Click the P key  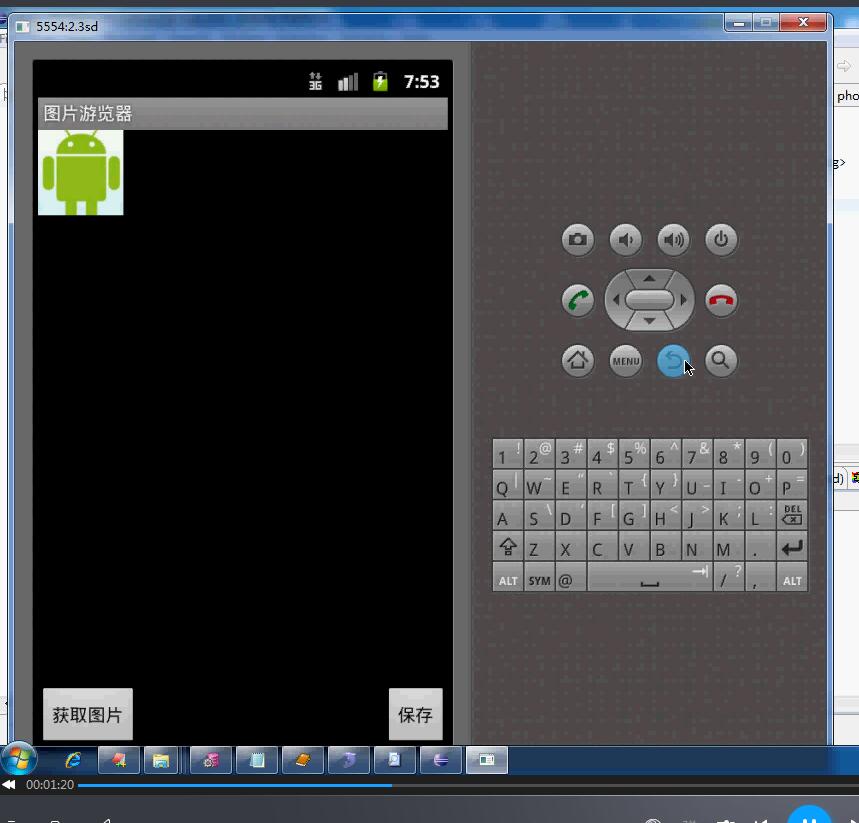click(792, 485)
